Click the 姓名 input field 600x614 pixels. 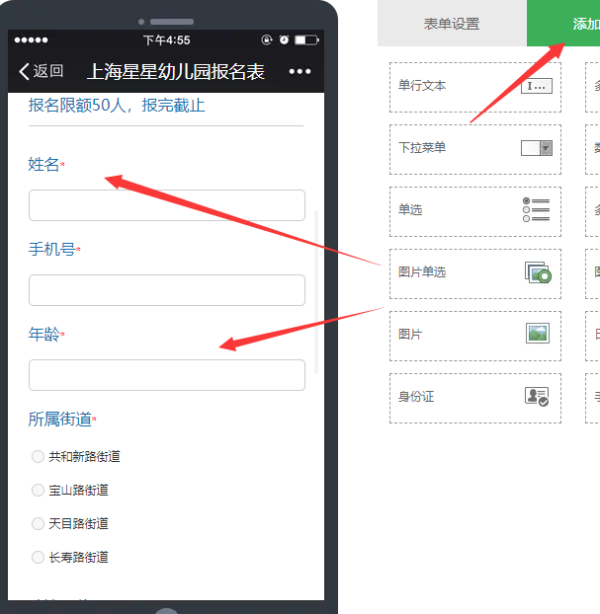pos(166,205)
